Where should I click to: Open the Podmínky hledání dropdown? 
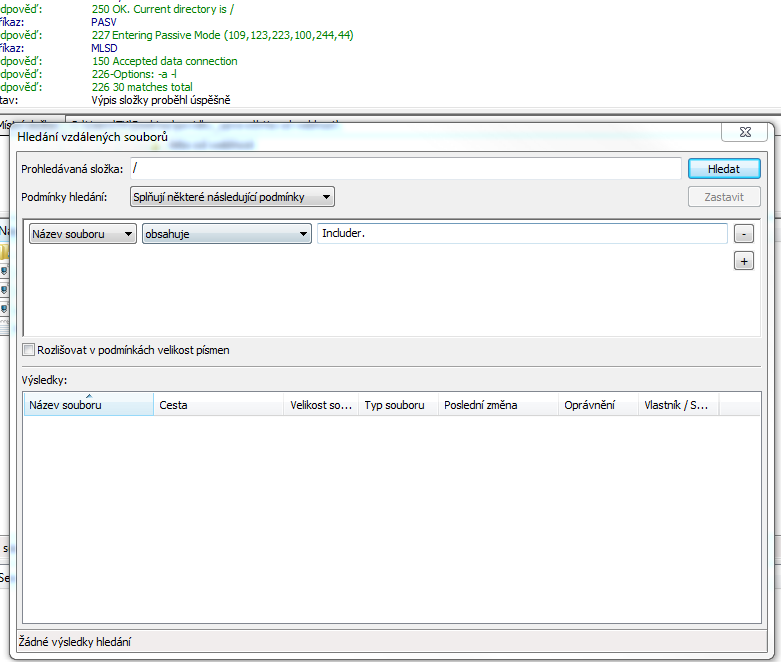click(x=232, y=197)
